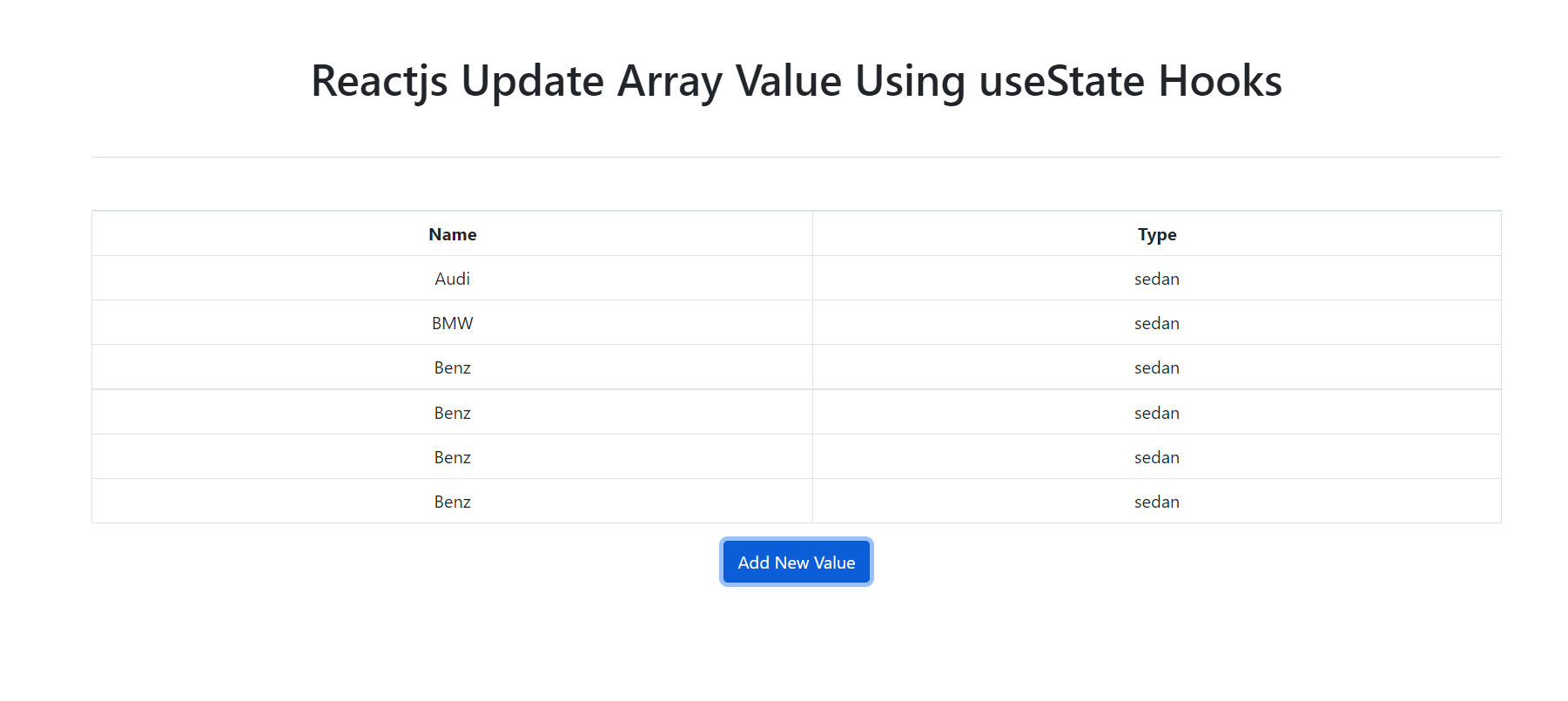The width and height of the screenshot is (1568, 701).
Task: Click the table header row
Action: 795,233
